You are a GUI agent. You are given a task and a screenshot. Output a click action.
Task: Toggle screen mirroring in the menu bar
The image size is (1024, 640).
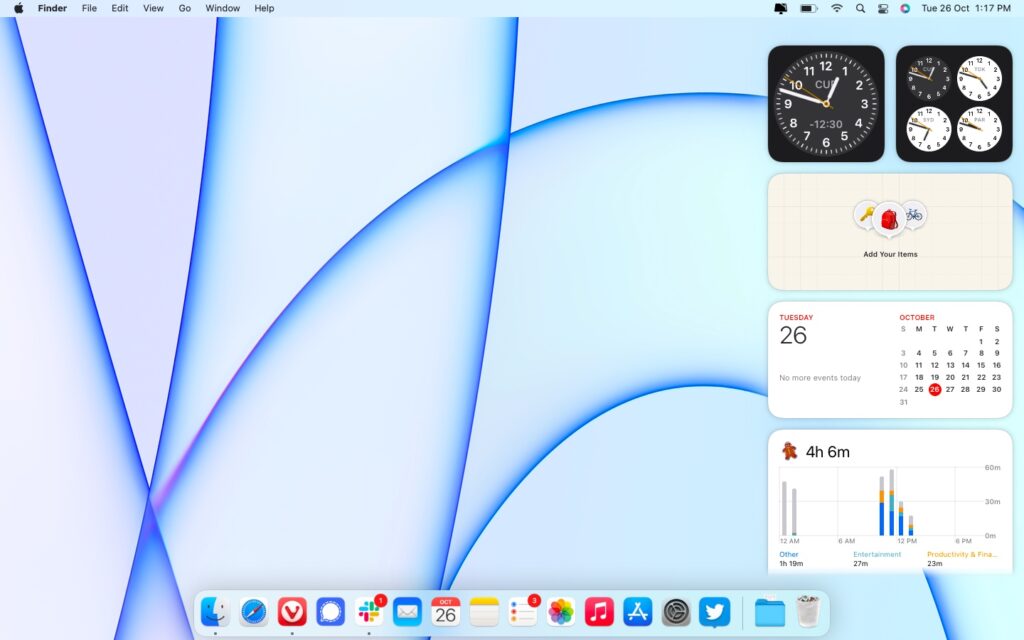pyautogui.click(x=781, y=9)
